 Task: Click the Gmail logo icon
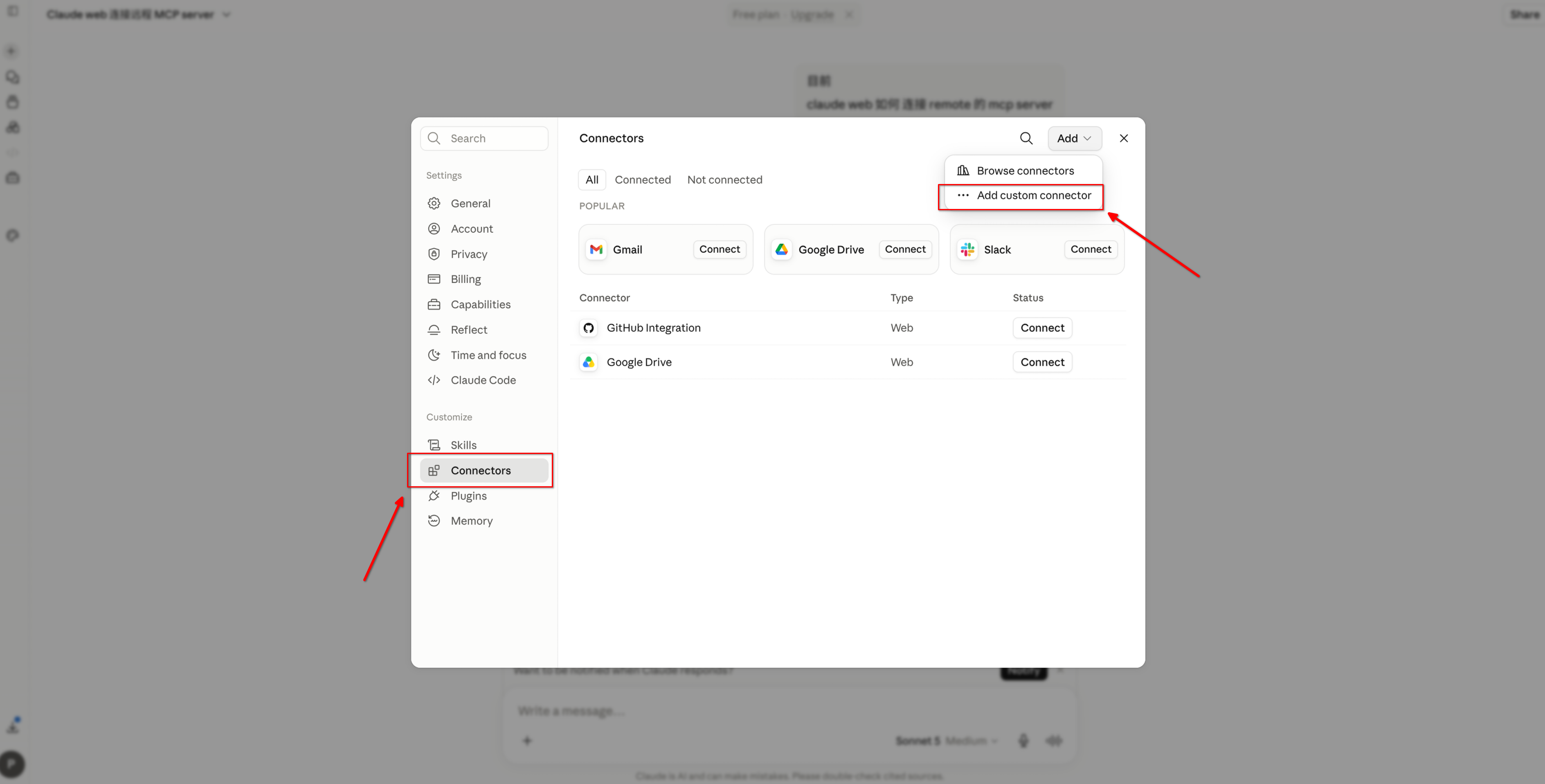596,249
